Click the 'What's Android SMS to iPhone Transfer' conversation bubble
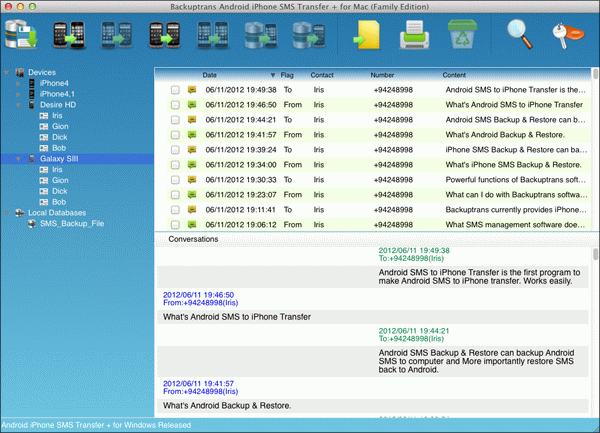The width and height of the screenshot is (600, 433). [372, 317]
